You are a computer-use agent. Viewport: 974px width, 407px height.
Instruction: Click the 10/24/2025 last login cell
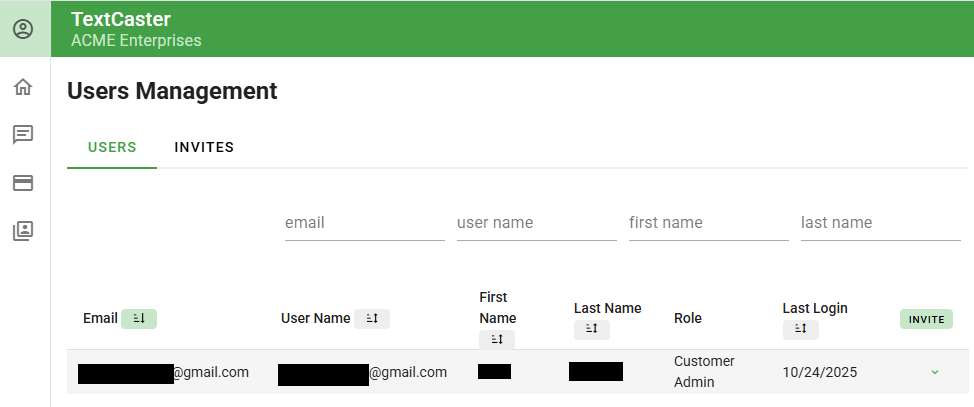tap(819, 372)
